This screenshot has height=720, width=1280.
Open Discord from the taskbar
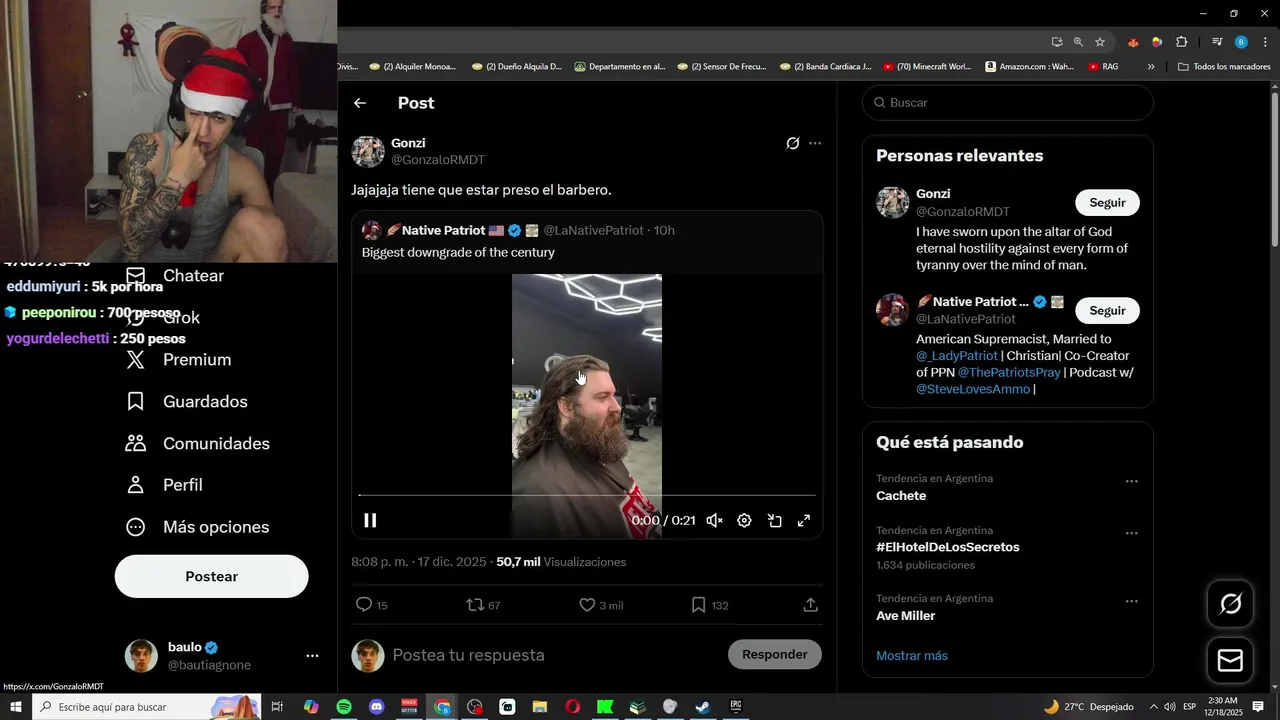[377, 707]
